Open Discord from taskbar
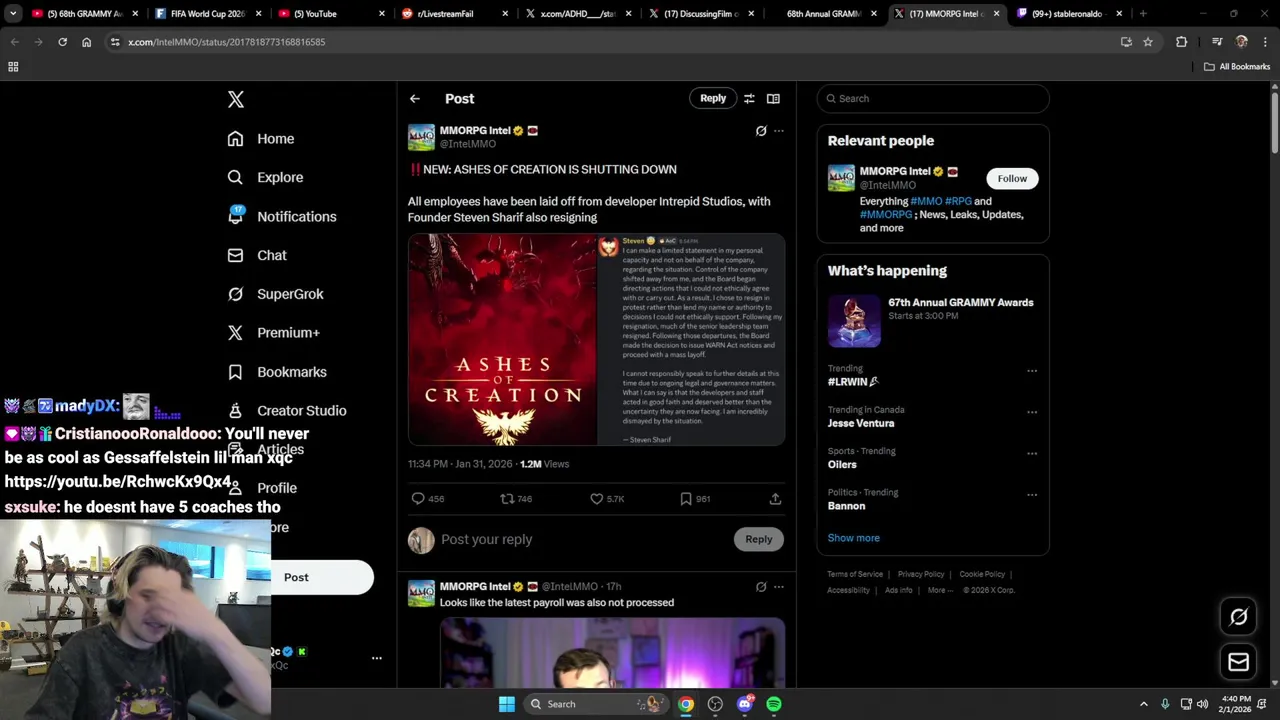The image size is (1280, 720). 744,704
